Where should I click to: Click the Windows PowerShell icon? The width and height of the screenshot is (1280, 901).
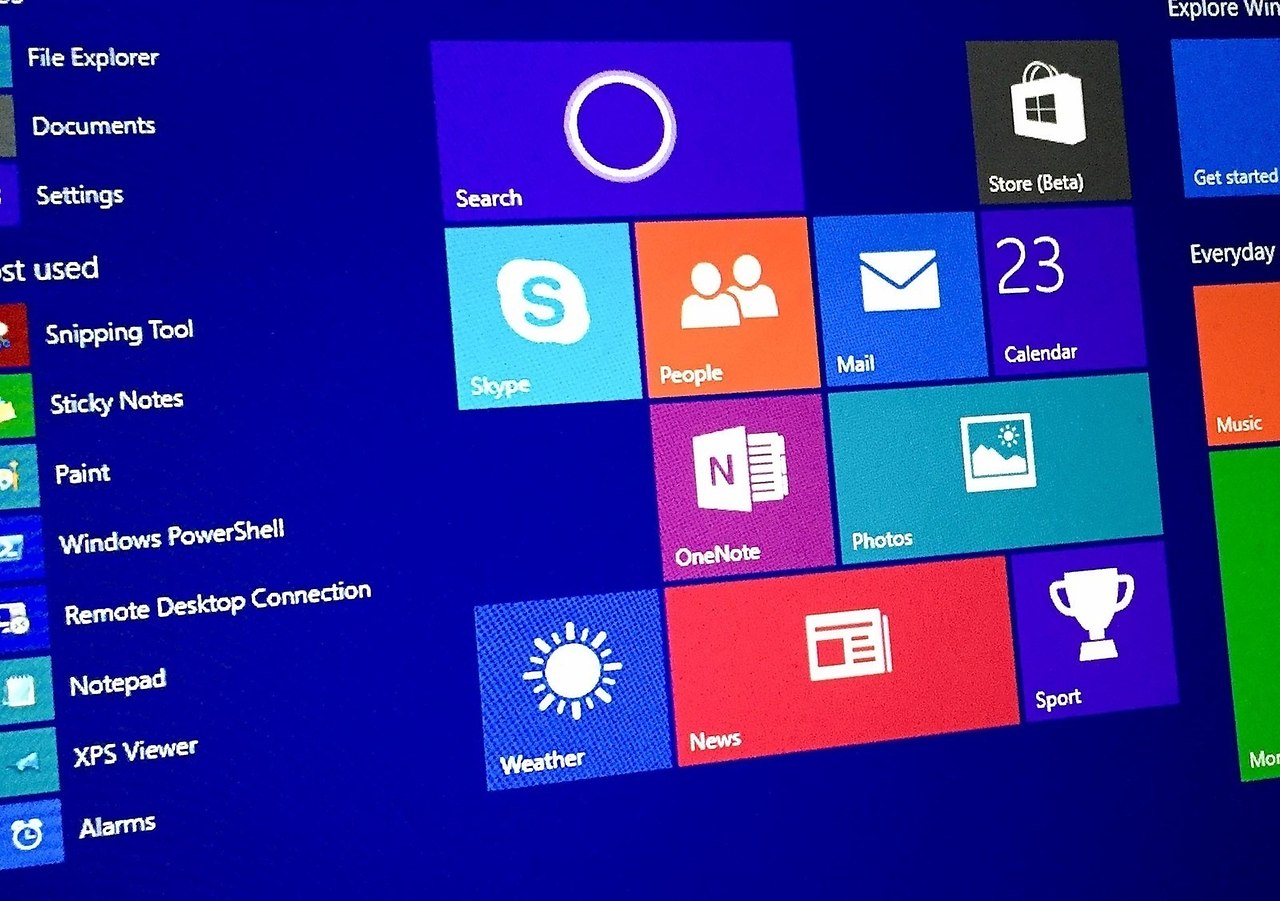tap(21, 548)
